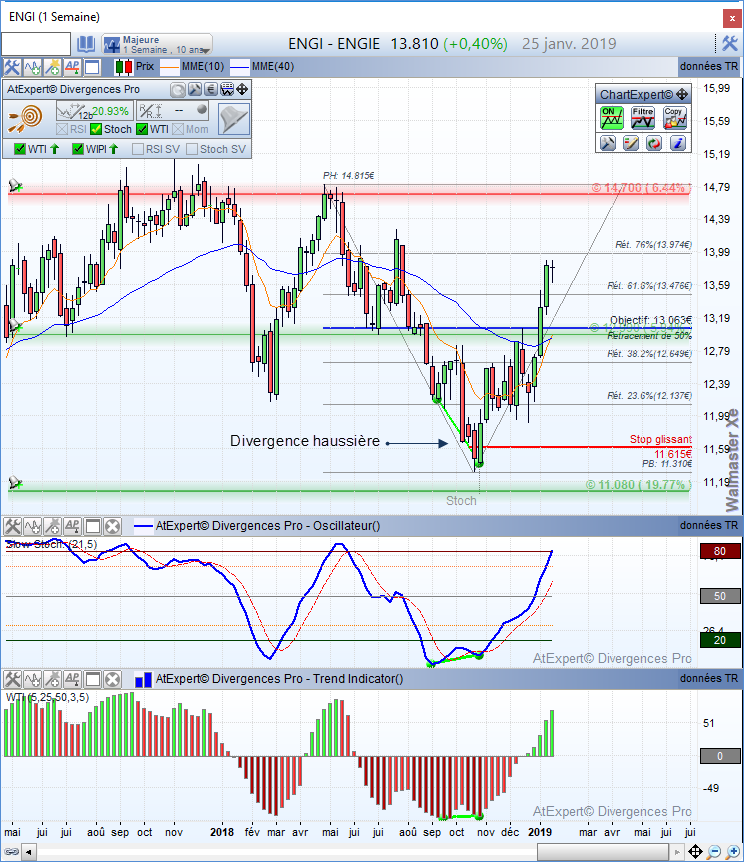Open the book icon next to search box
The height and width of the screenshot is (862, 744).
[x=86, y=44]
